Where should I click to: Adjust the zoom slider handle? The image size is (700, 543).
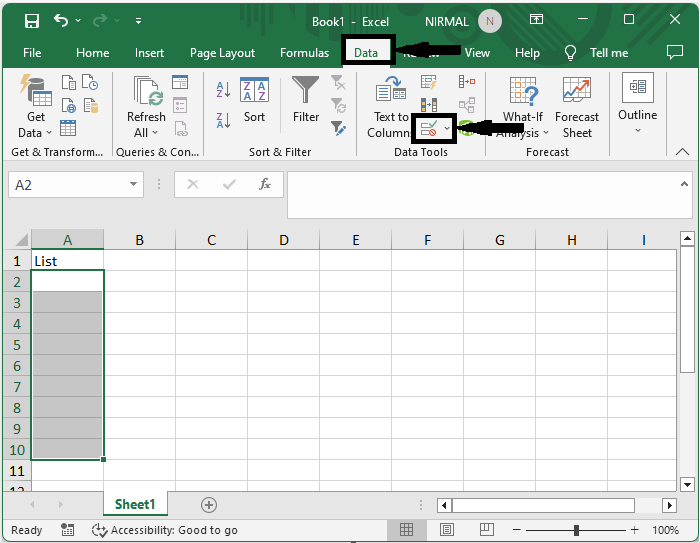[576, 530]
